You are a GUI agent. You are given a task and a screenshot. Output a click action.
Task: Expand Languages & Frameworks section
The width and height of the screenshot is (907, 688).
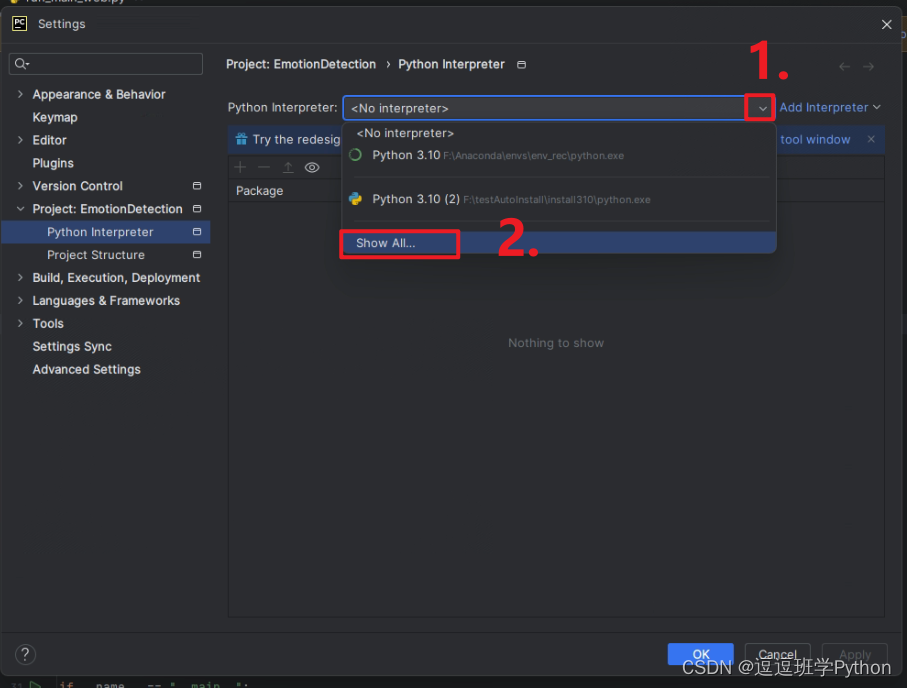(x=20, y=300)
